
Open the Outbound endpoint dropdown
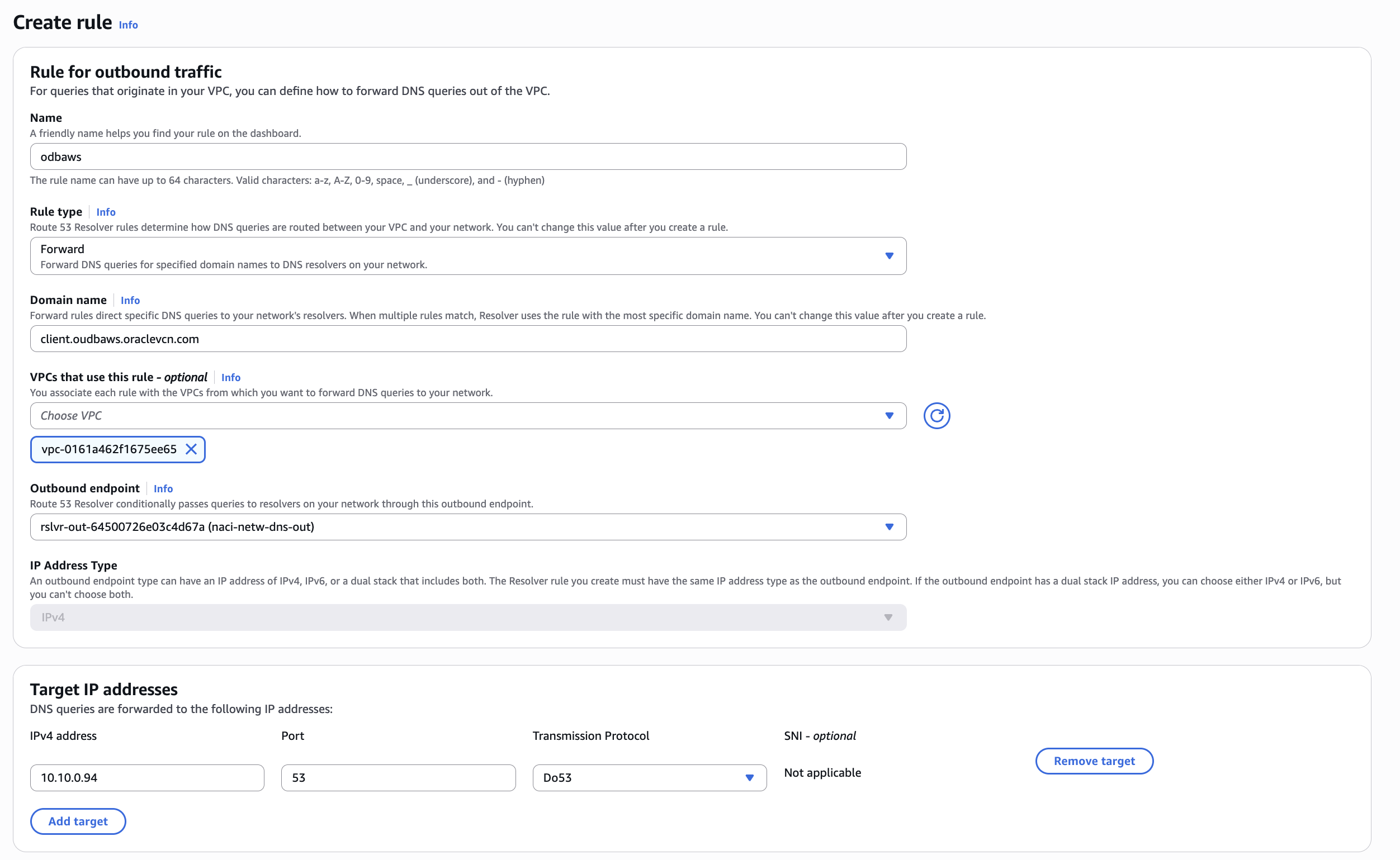467,527
